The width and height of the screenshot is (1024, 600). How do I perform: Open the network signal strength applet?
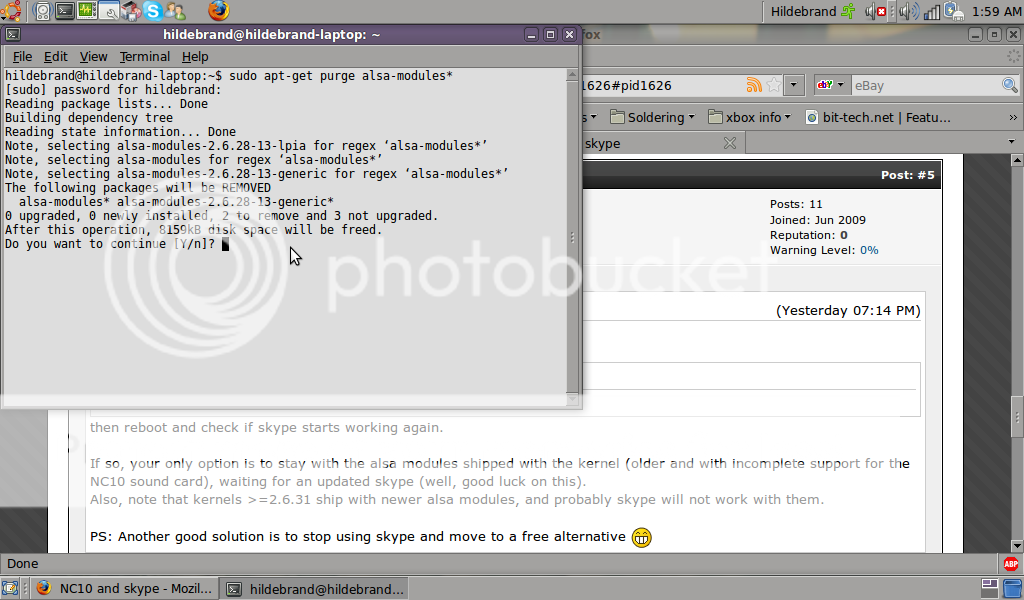tap(932, 11)
